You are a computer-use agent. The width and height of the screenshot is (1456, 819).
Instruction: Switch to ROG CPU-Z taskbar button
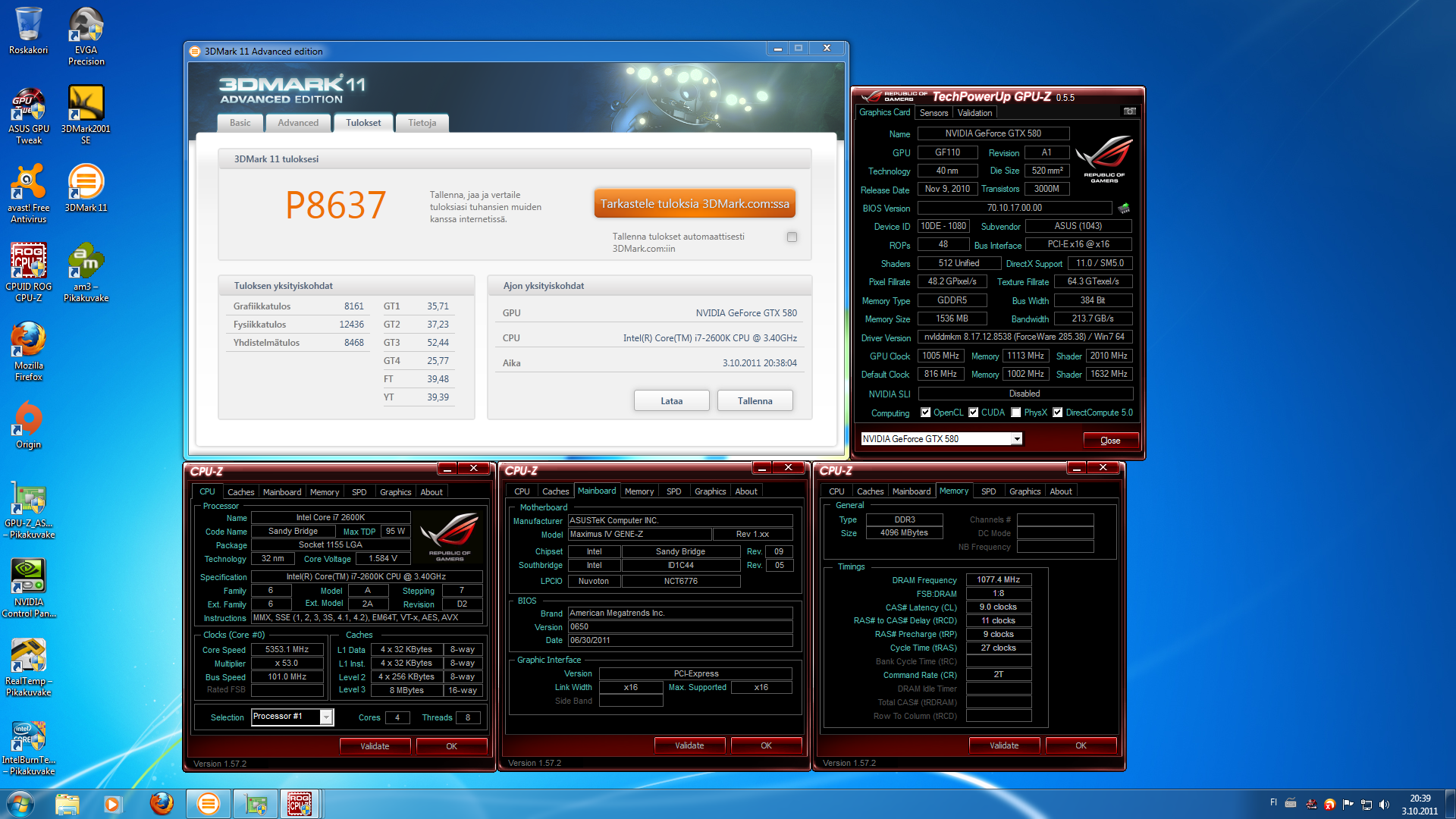(300, 804)
